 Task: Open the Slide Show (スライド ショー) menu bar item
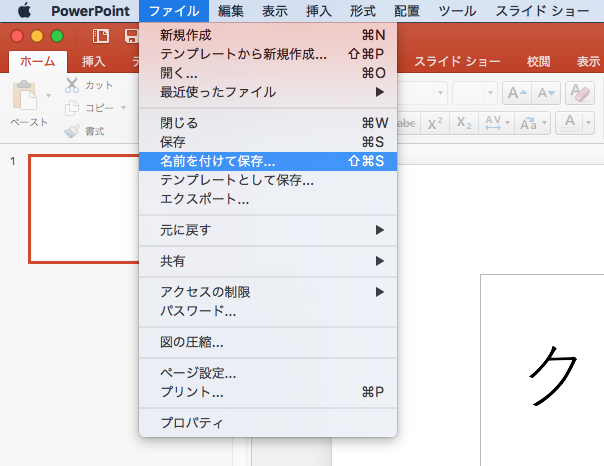(542, 11)
